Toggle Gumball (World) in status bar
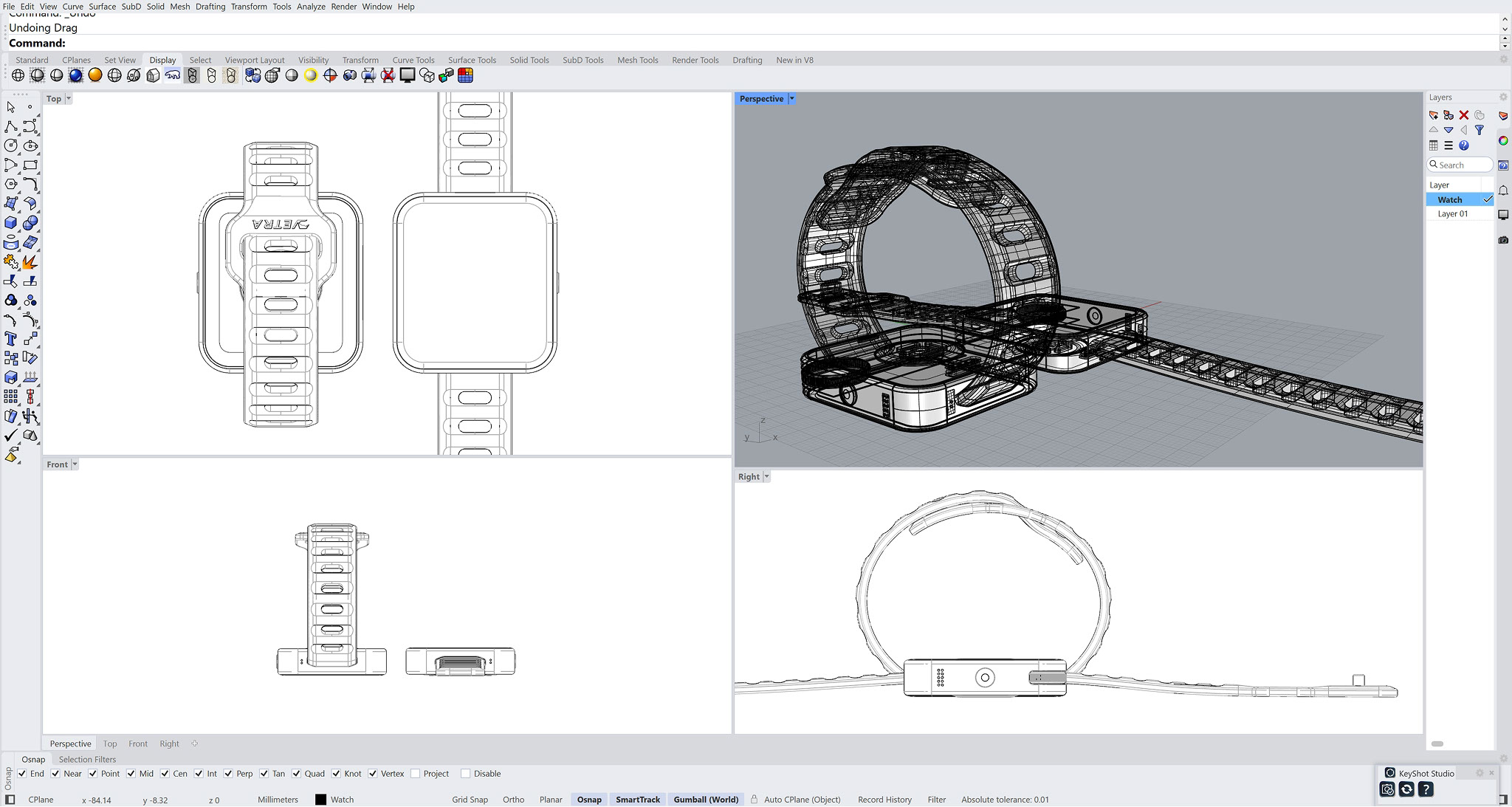Viewport: 1512px width, 807px height. (705, 800)
